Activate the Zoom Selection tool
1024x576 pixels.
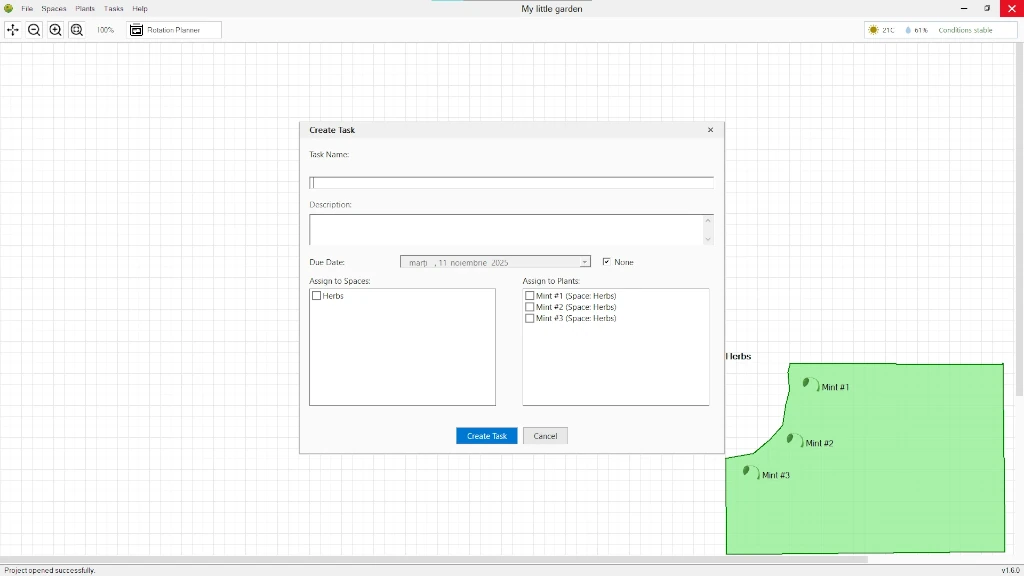[x=77, y=30]
